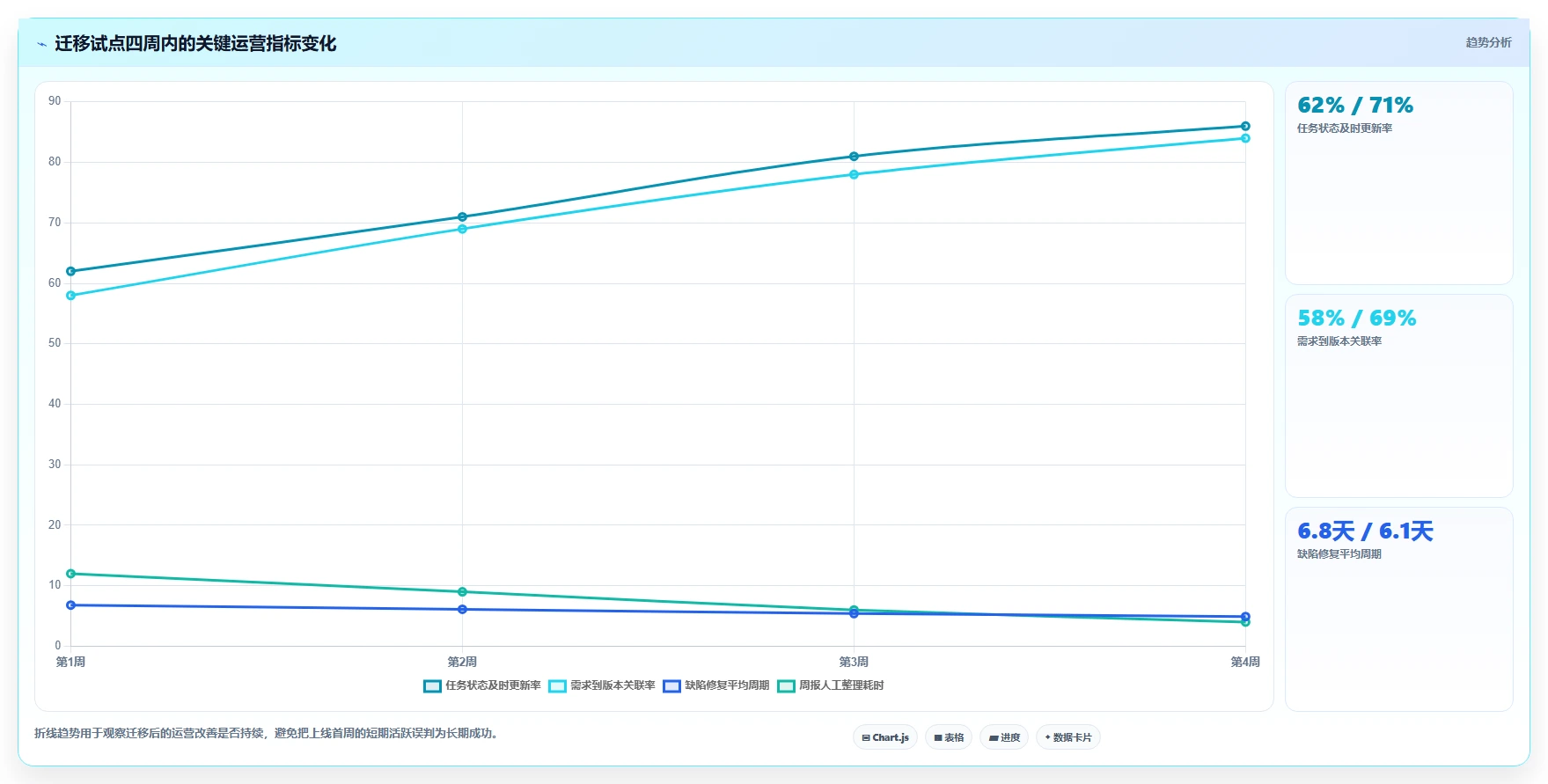Screen dimensions: 1548x784
Task: Click the 周报人工整理耗时 point at 第1周
Action: click(x=71, y=574)
